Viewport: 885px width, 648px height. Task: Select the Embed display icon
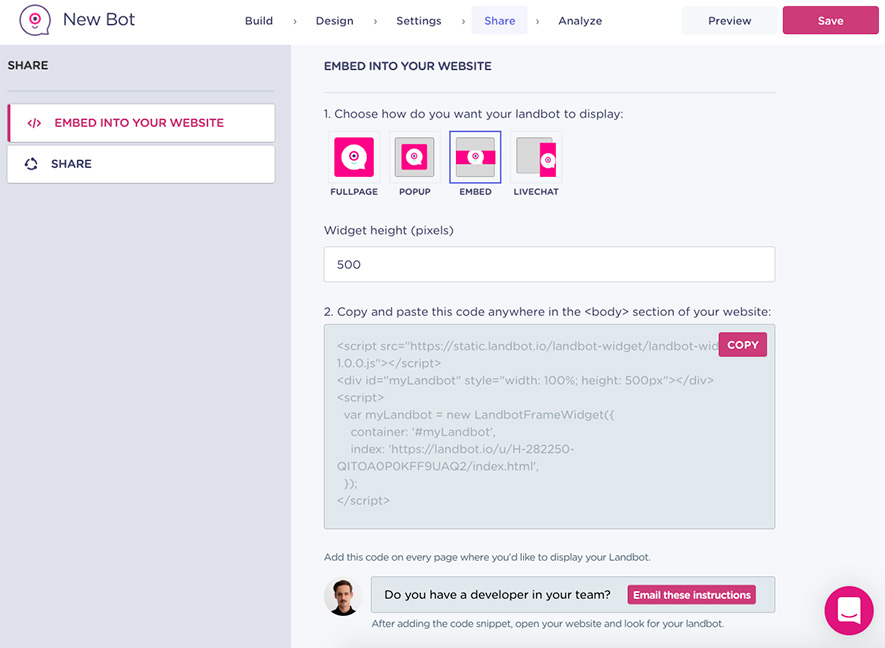[475, 157]
